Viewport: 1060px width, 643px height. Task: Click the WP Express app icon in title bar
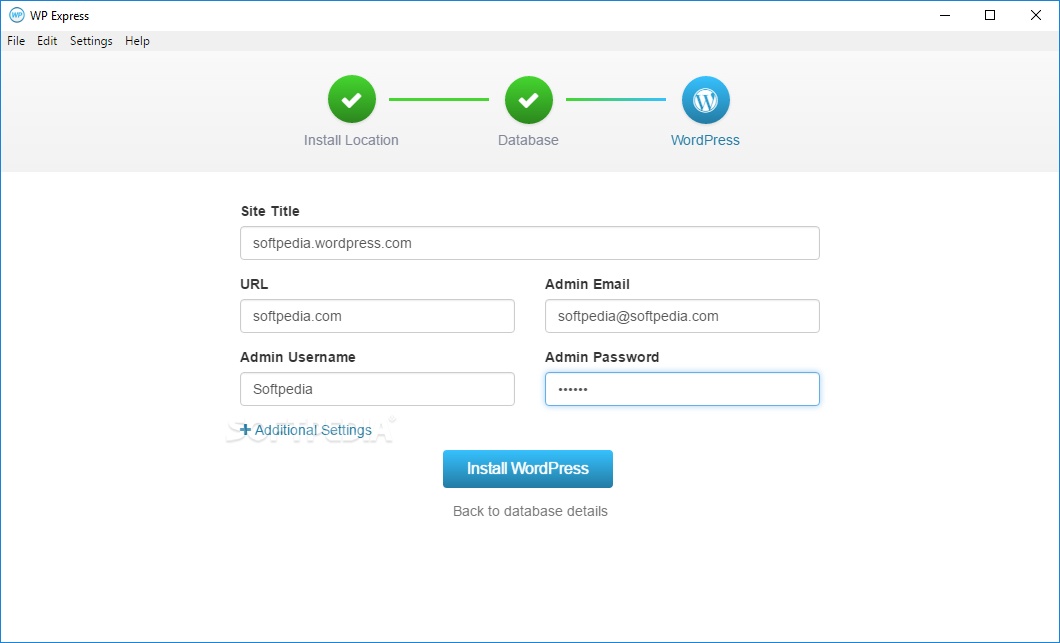coord(16,15)
